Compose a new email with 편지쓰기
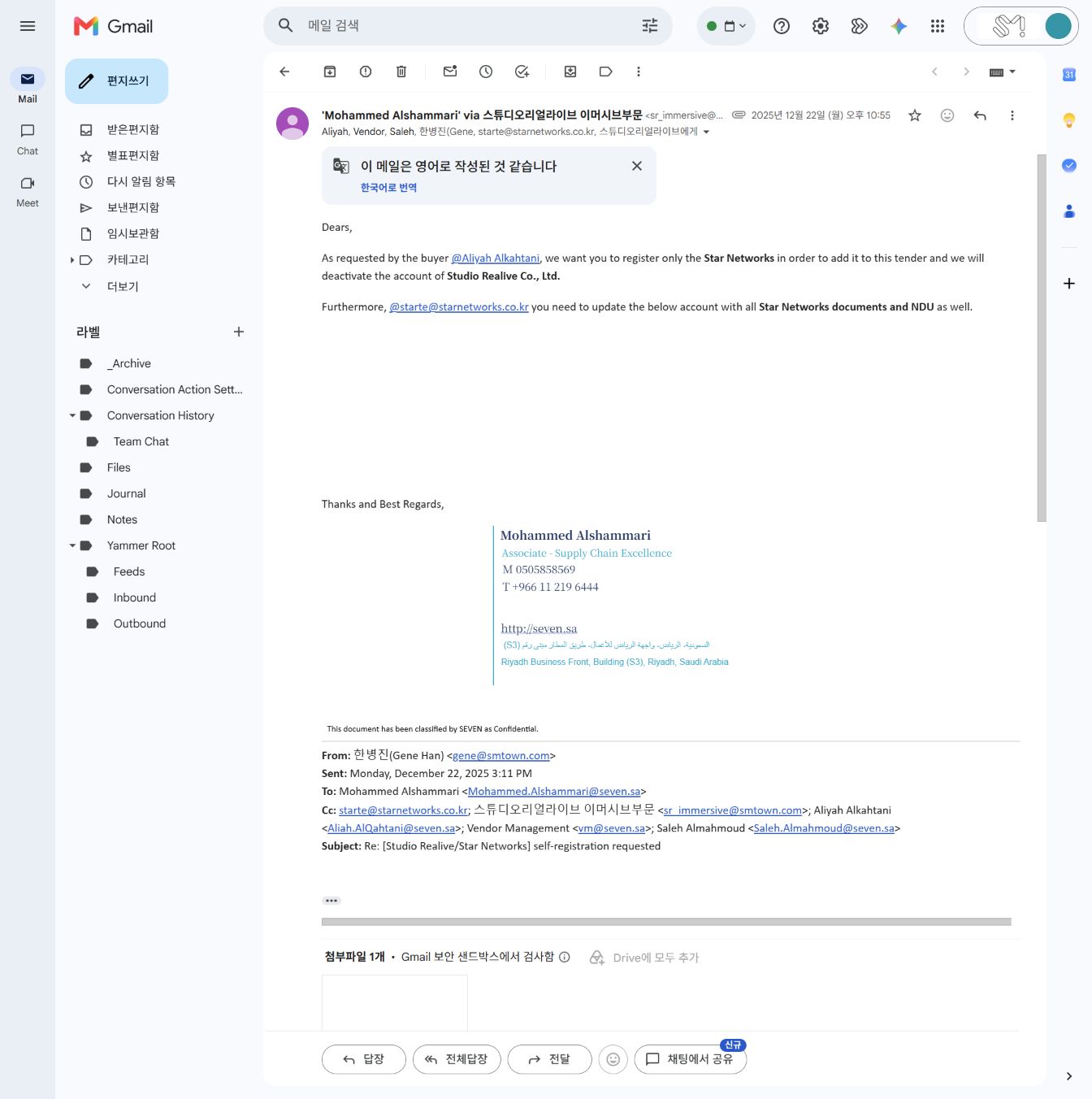This screenshot has height=1099, width=1092. click(x=116, y=81)
